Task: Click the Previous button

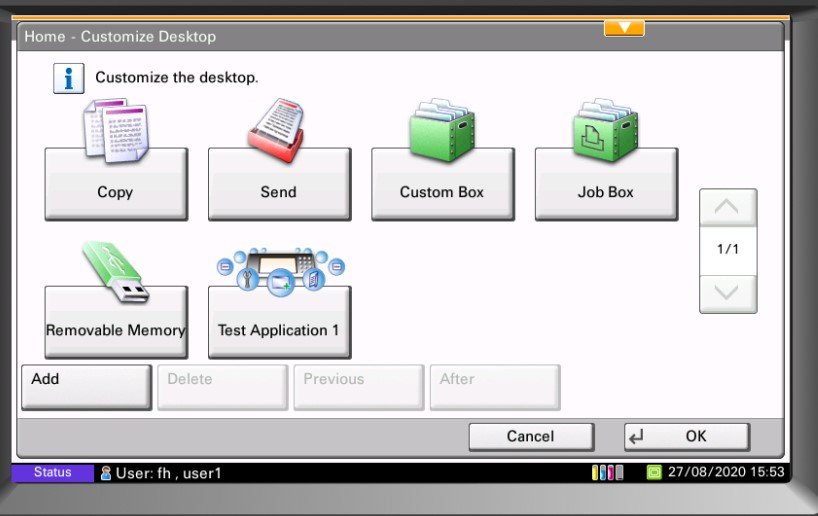Action: [x=358, y=387]
